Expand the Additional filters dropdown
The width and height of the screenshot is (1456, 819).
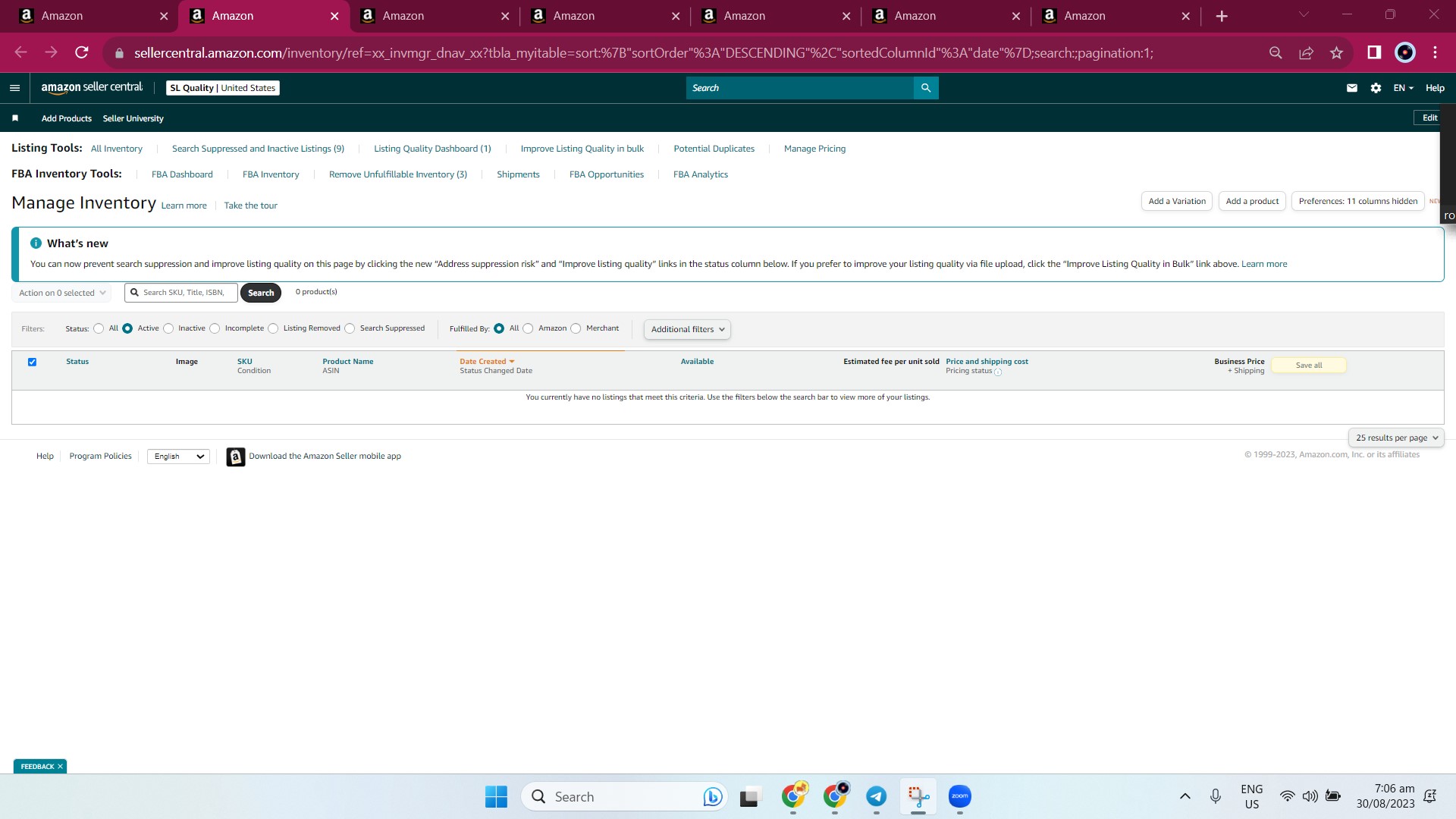[x=687, y=330]
